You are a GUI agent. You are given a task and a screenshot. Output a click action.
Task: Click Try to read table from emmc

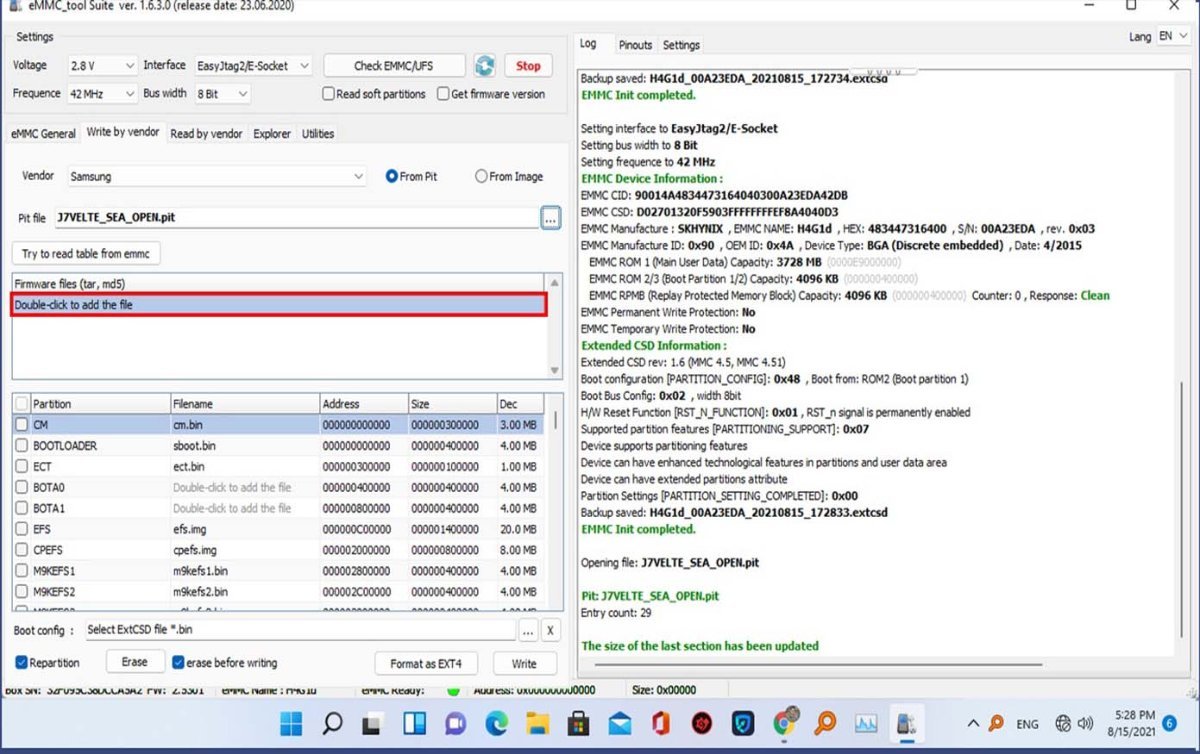click(x=86, y=254)
